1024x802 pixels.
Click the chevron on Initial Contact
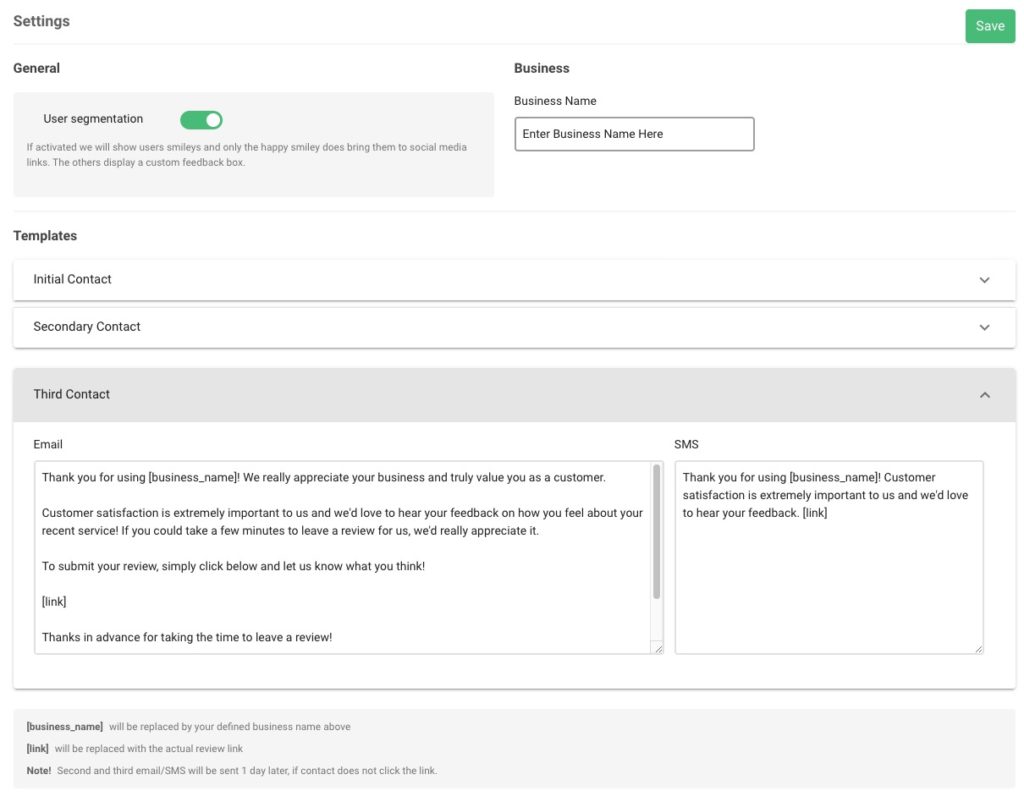click(984, 280)
